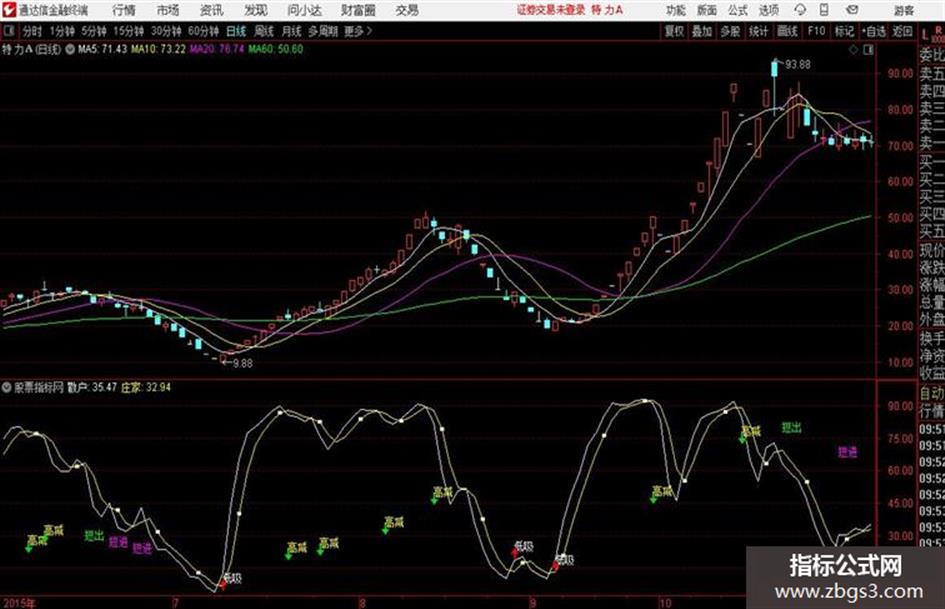Open dropdown beside 股票指标网 indicator name
The width and height of the screenshot is (945, 609).
7,387
